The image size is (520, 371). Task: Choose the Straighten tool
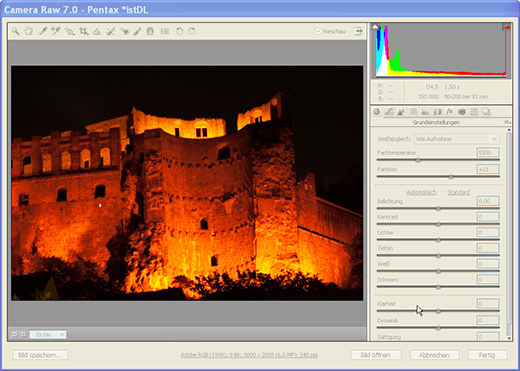point(97,31)
